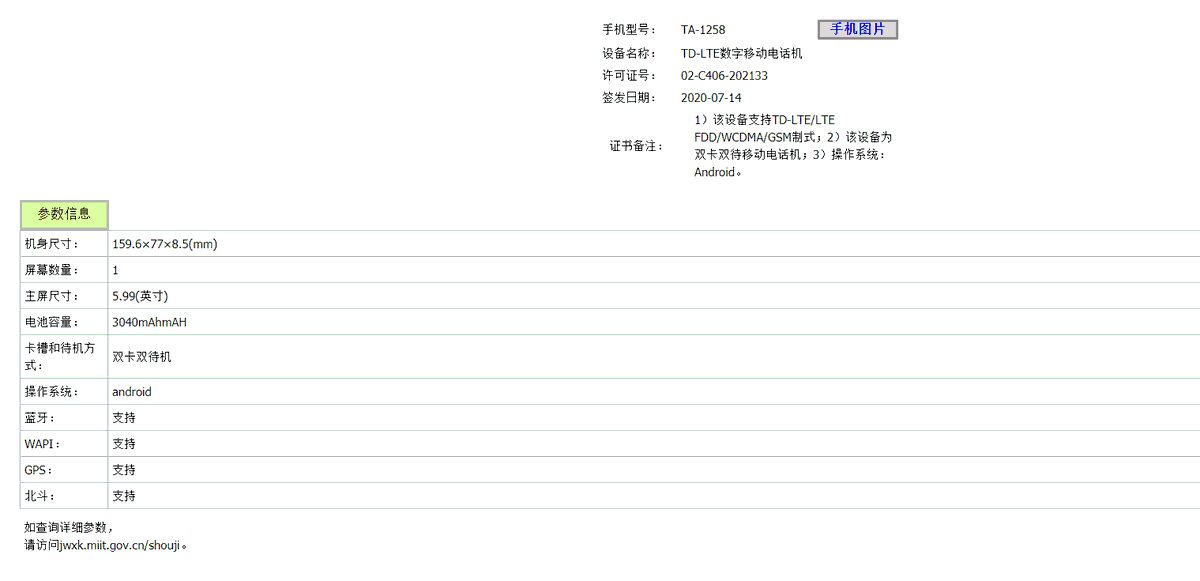Viewport: 1200px width, 581px height.
Task: Click the jwxk.miit.gov.cn/shouji address text
Action: (112, 546)
